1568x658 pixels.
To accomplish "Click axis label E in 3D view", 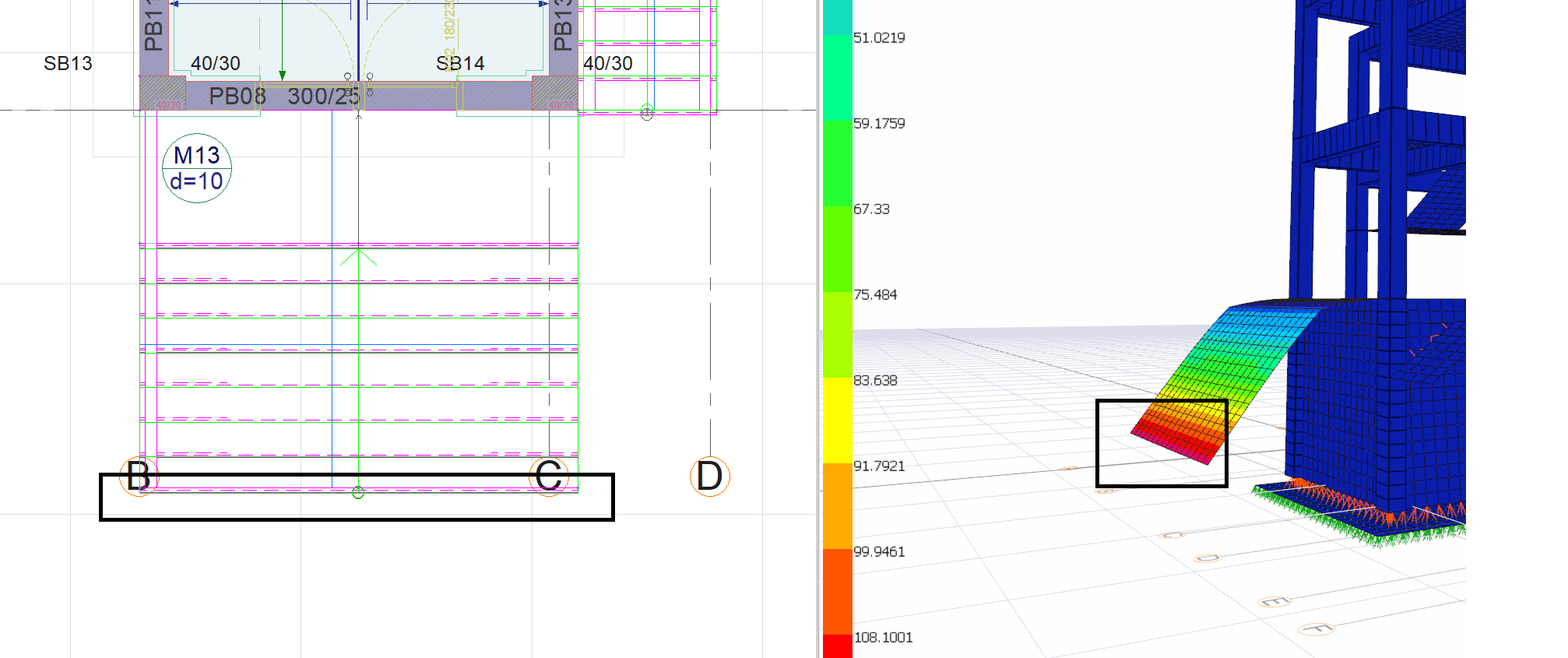I will coord(1274,602).
